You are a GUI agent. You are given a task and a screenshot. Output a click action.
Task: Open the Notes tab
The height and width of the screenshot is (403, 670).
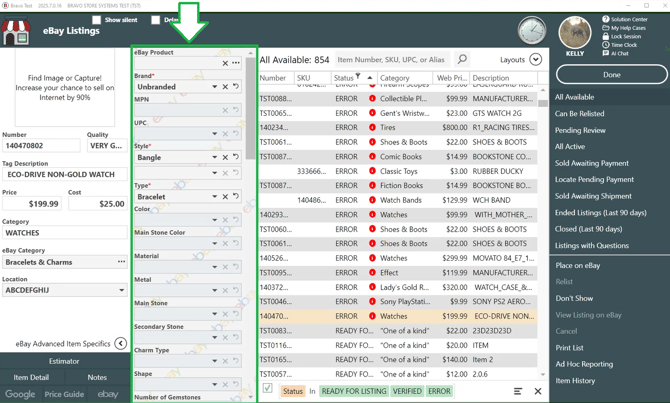pos(97,377)
